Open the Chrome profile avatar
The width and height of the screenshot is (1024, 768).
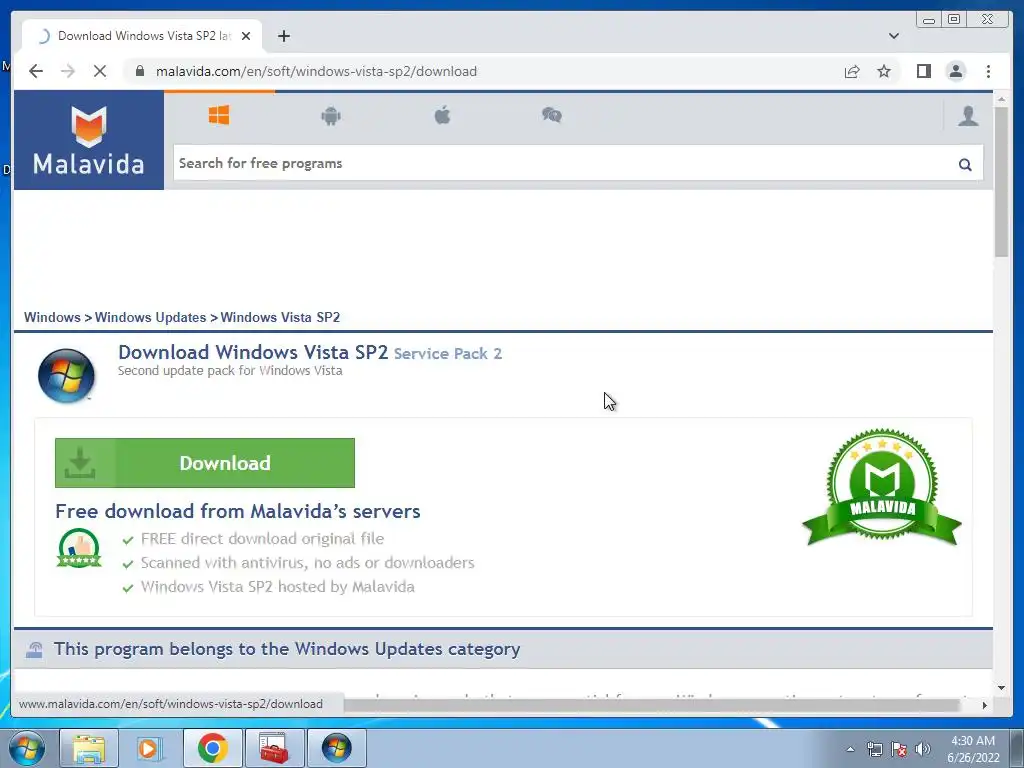(x=955, y=71)
